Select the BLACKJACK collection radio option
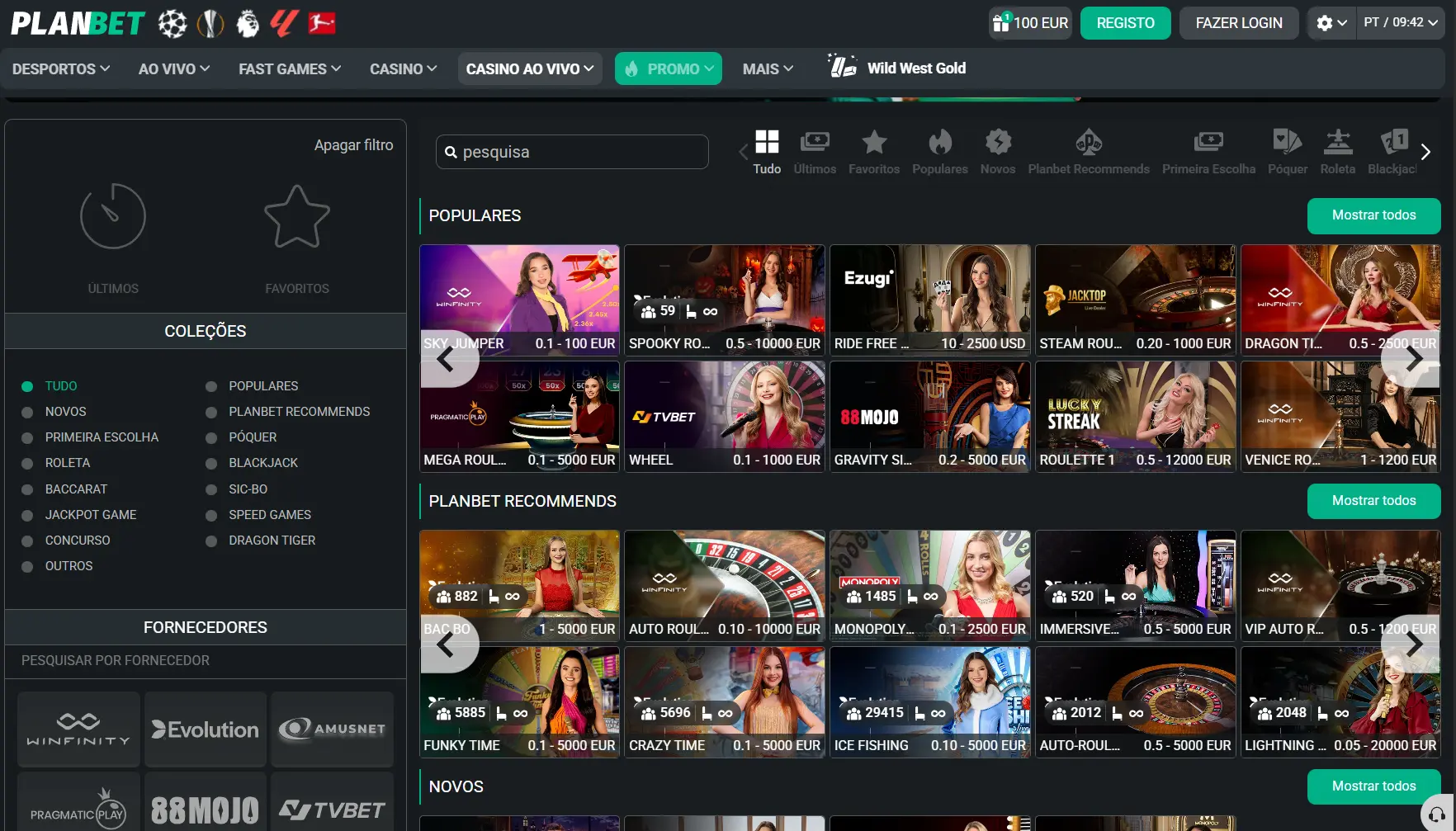The height and width of the screenshot is (831, 1456). pyautogui.click(x=211, y=463)
